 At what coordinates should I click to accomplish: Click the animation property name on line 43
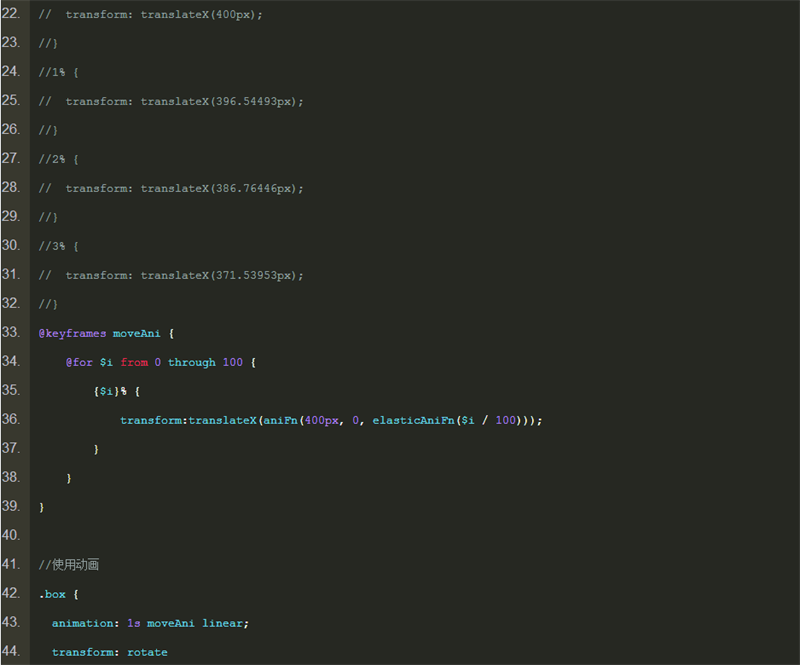point(83,623)
